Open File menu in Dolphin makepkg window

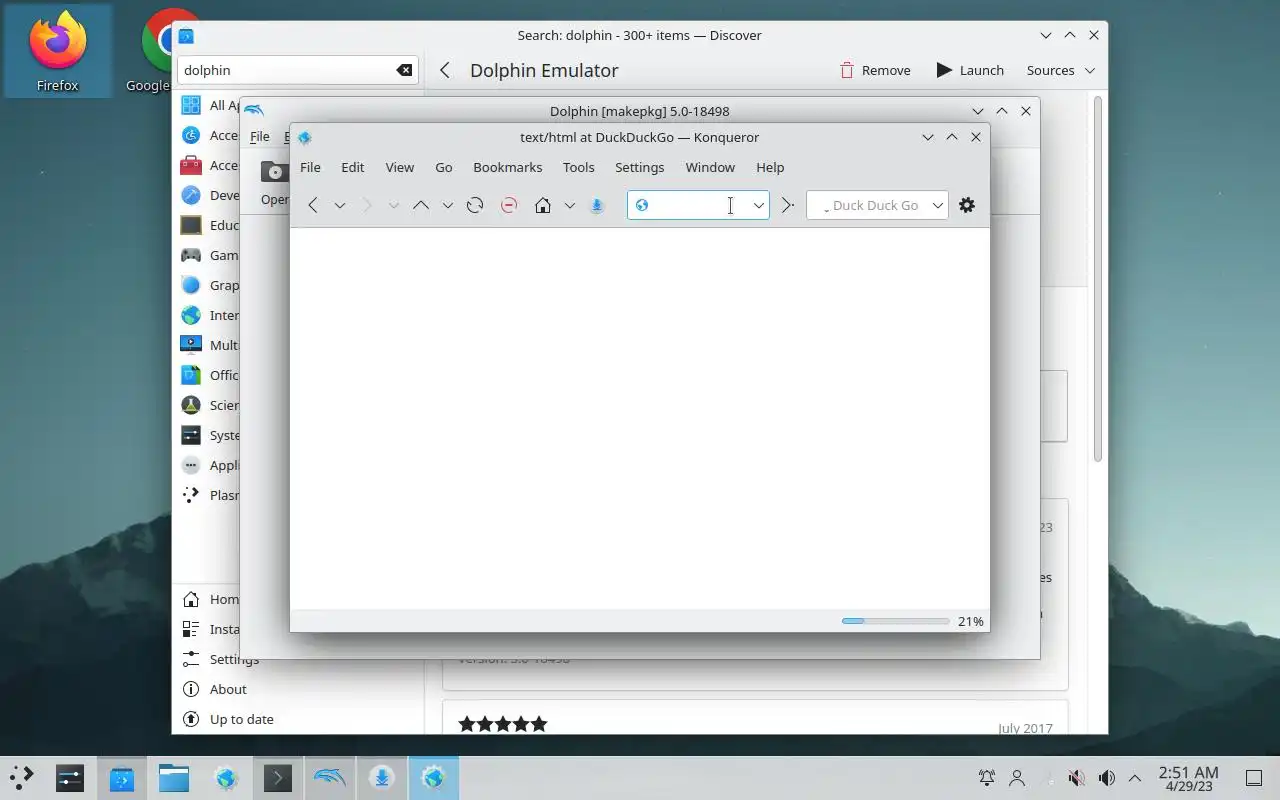tap(259, 137)
